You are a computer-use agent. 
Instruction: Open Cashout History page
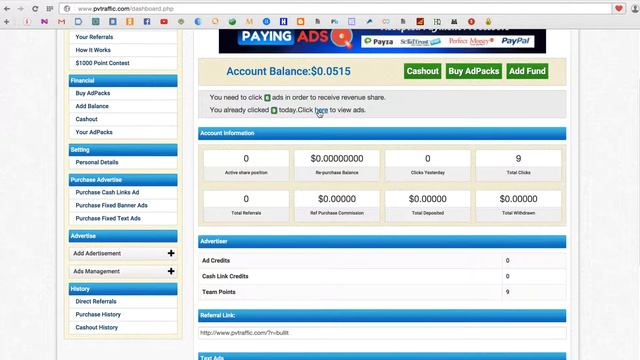(x=96, y=328)
